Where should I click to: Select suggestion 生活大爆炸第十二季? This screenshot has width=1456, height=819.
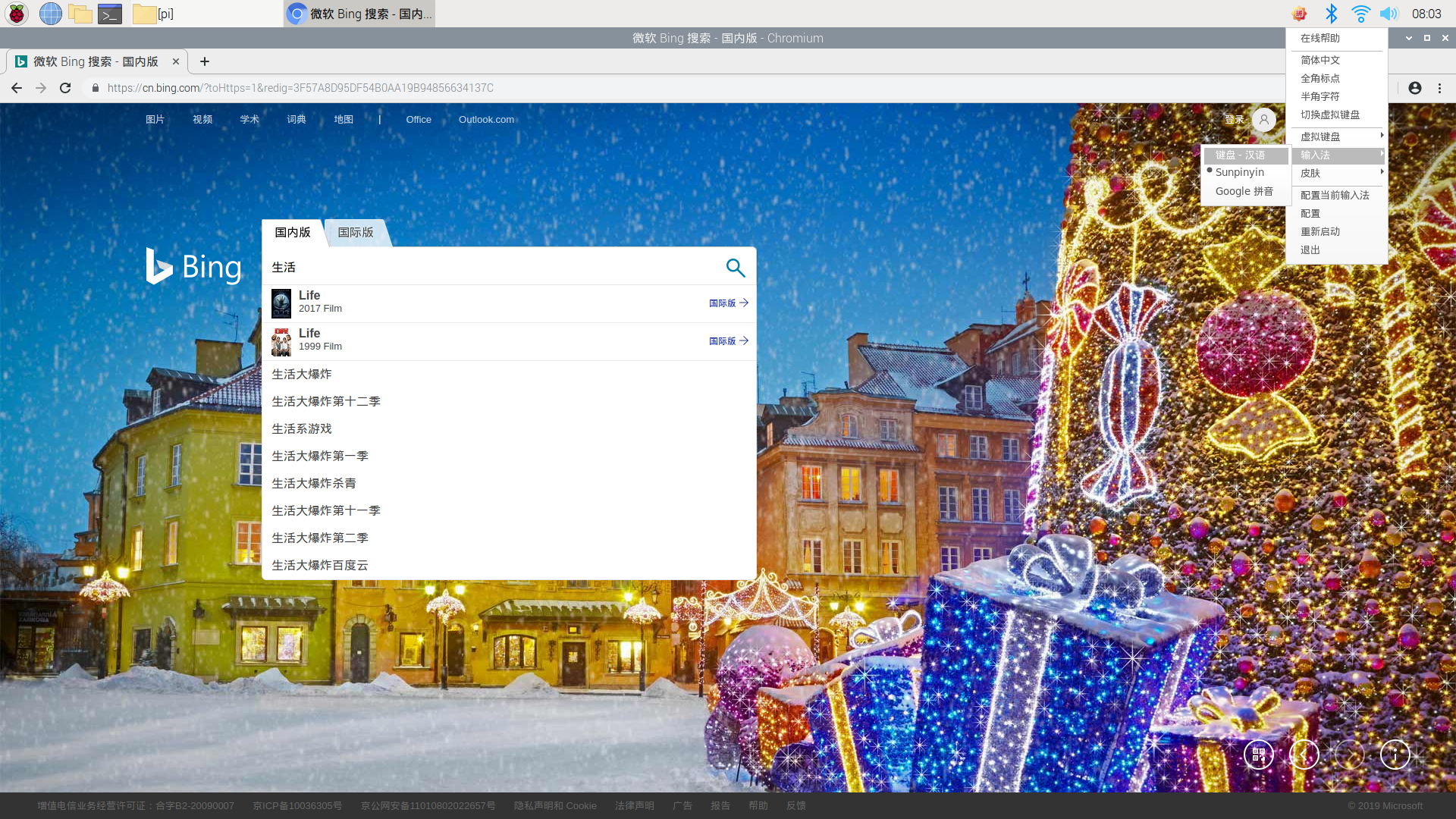click(326, 401)
